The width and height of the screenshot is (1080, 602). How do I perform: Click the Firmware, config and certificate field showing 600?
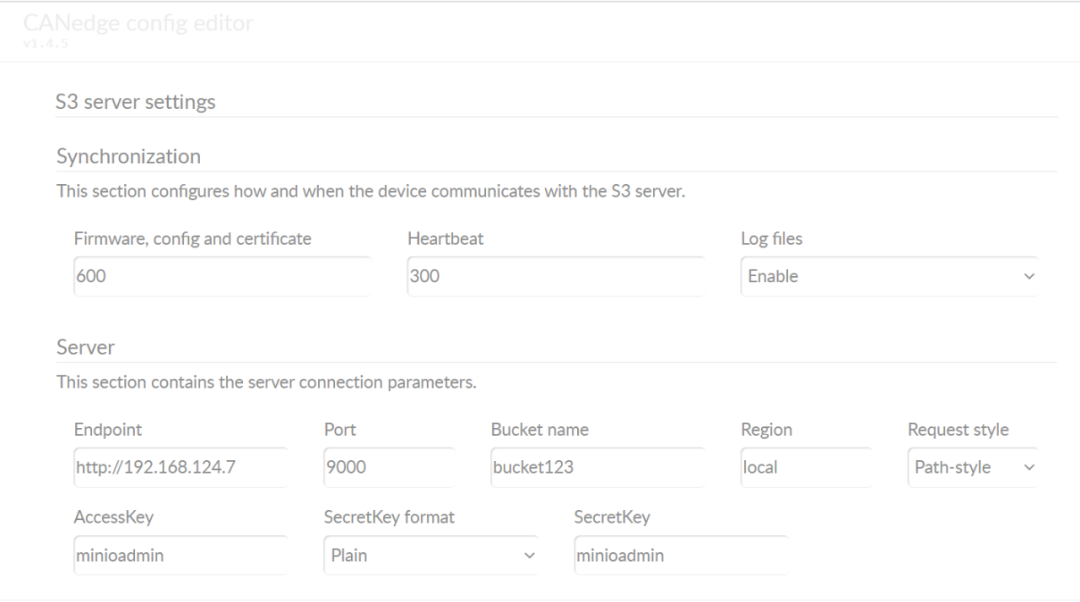(220, 277)
